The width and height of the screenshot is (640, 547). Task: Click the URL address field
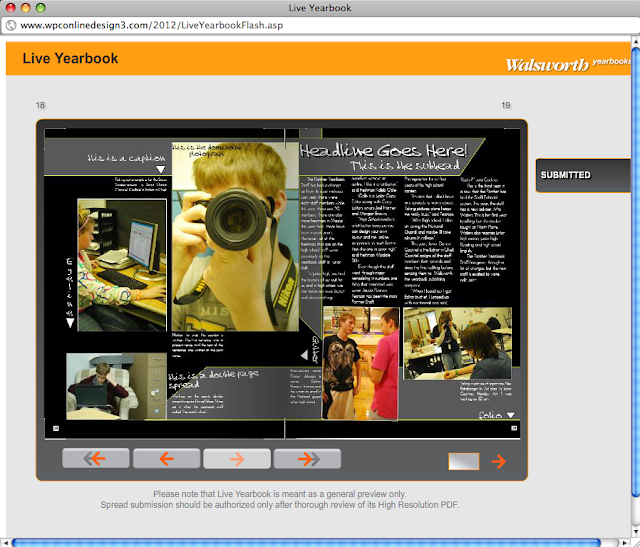point(318,25)
